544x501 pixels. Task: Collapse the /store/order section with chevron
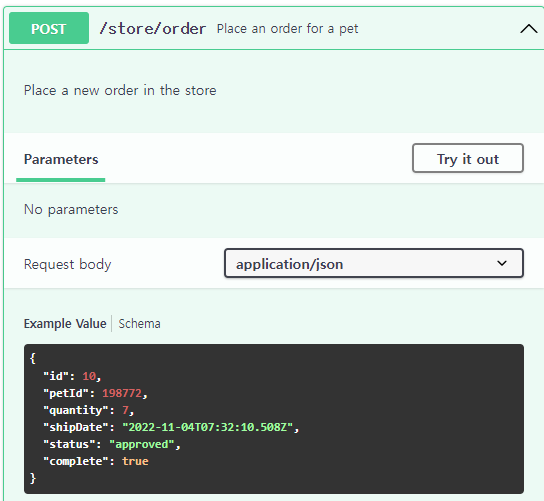(x=528, y=29)
